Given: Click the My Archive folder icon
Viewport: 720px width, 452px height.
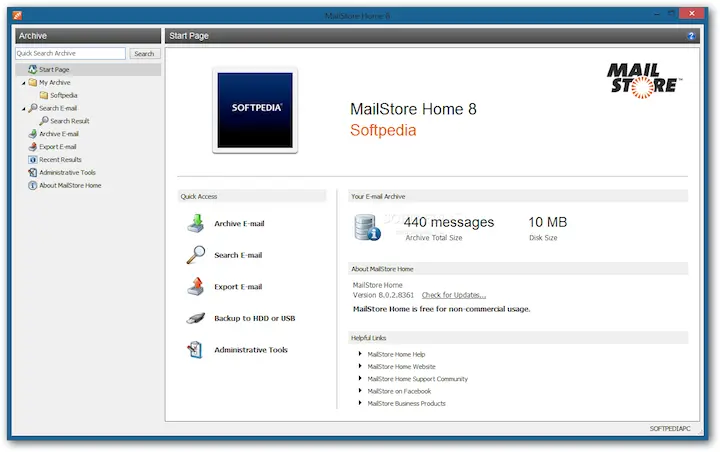Looking at the screenshot, I should [32, 82].
